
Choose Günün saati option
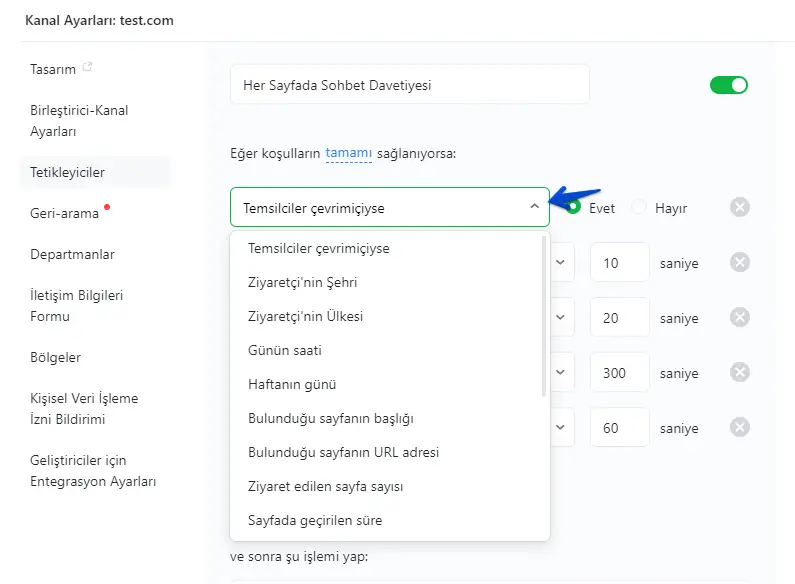[x=284, y=350]
